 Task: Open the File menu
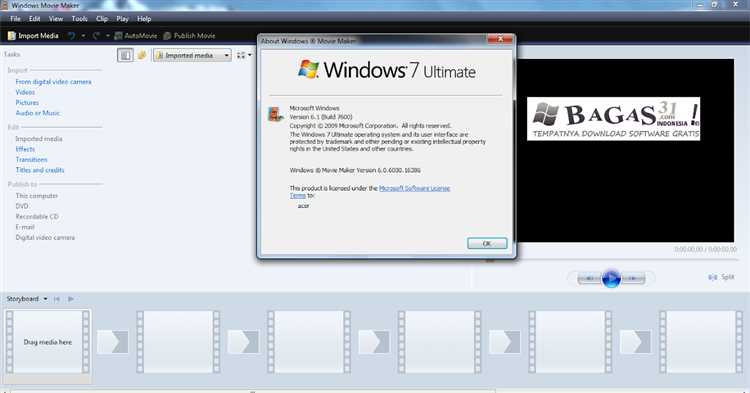(x=15, y=19)
